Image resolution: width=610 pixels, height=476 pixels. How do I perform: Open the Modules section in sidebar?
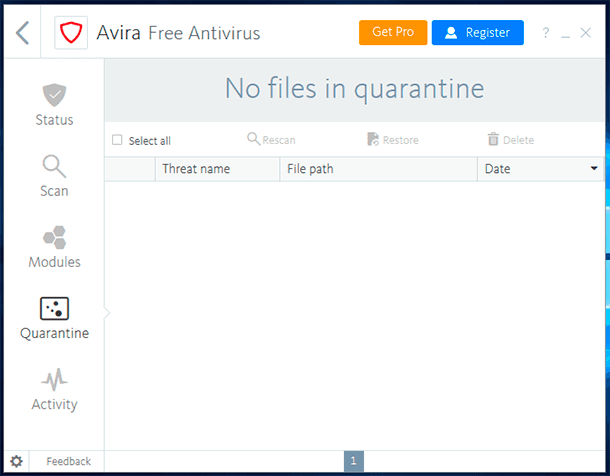click(54, 247)
